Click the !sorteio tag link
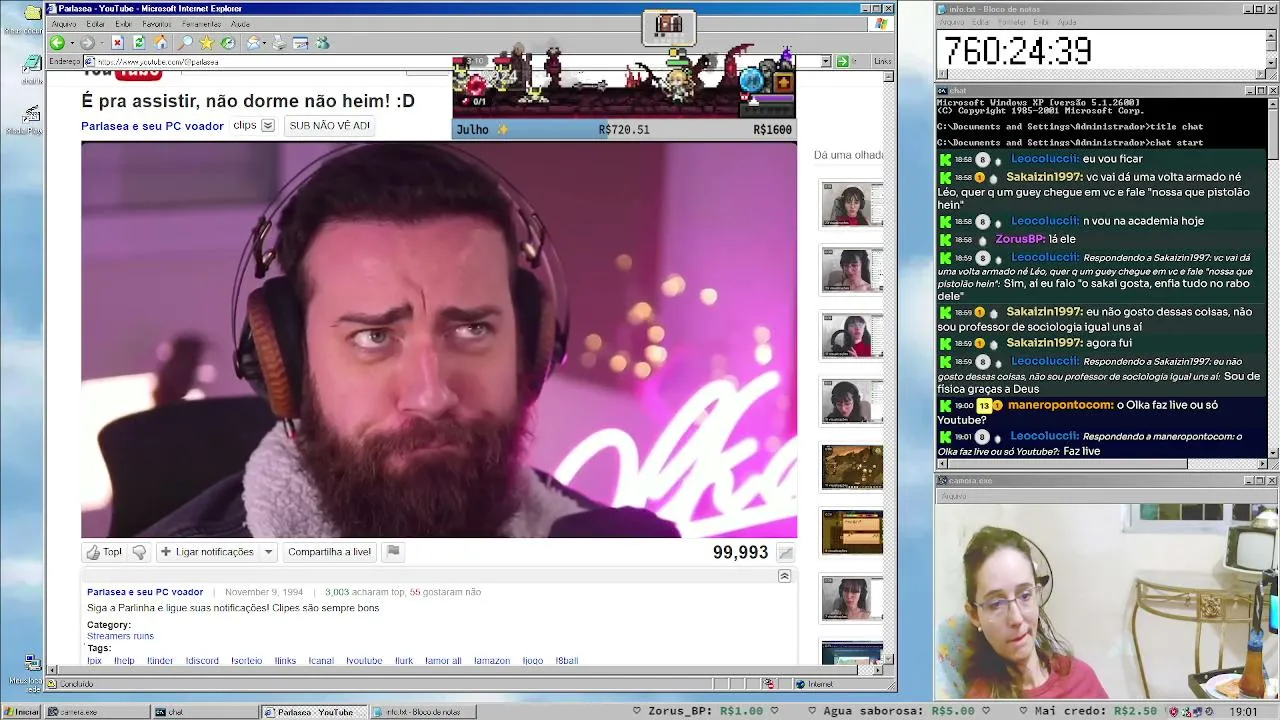Image resolution: width=1280 pixels, height=720 pixels. (x=246, y=661)
